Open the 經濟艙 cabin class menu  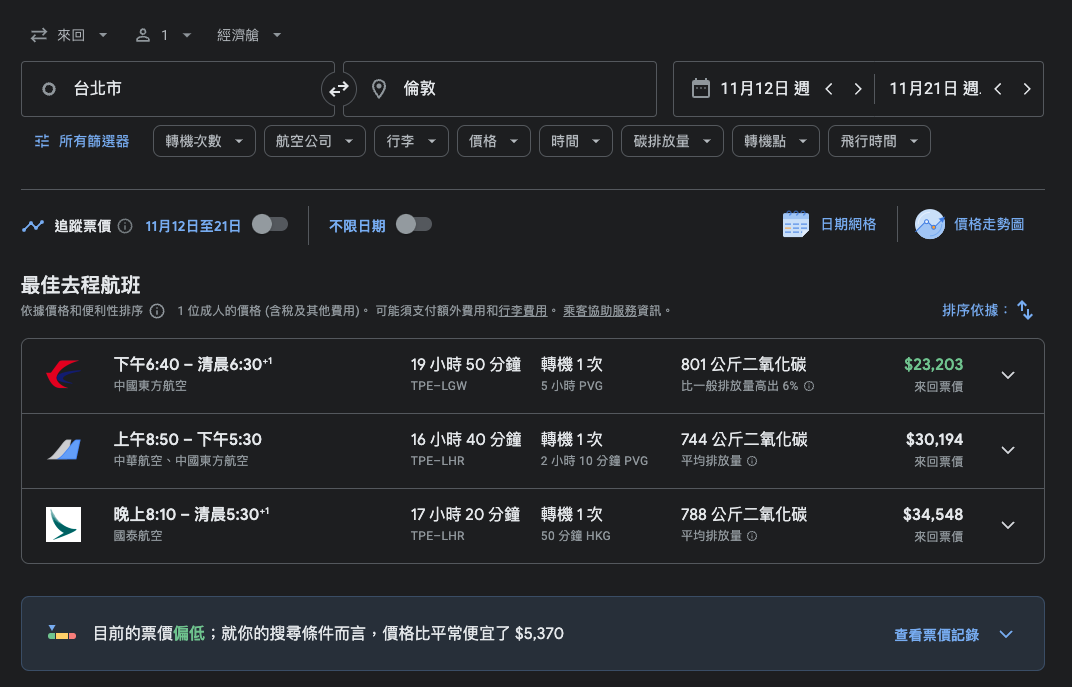coord(247,34)
